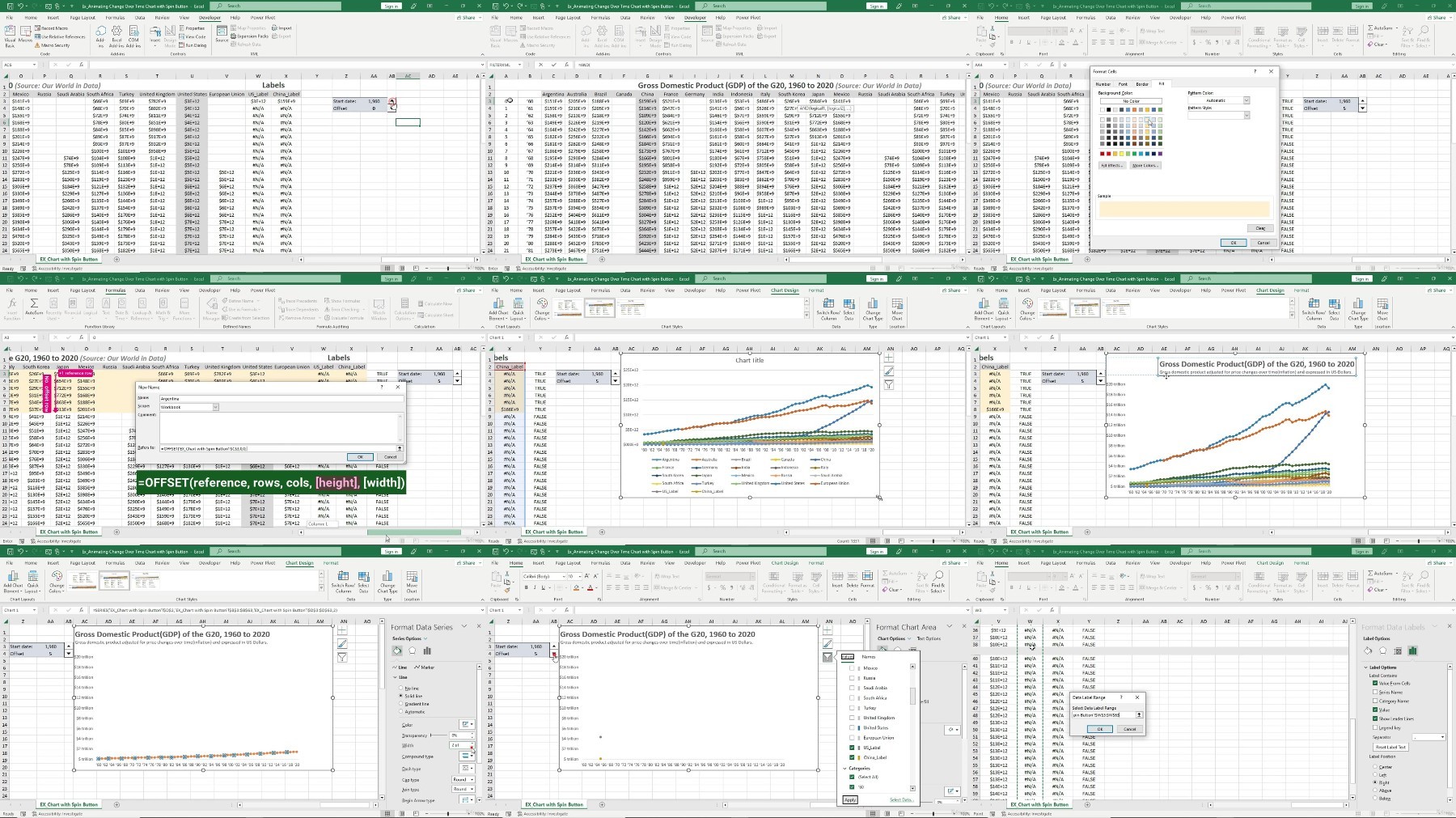Click Move Chart in Format Data Series window
The width and height of the screenshot is (1456, 818).
(x=412, y=581)
